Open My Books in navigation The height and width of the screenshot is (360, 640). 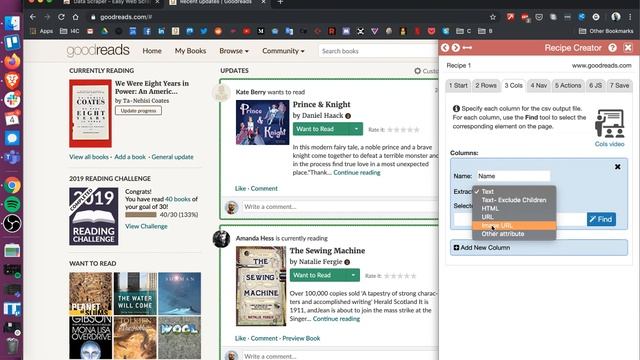click(x=190, y=51)
